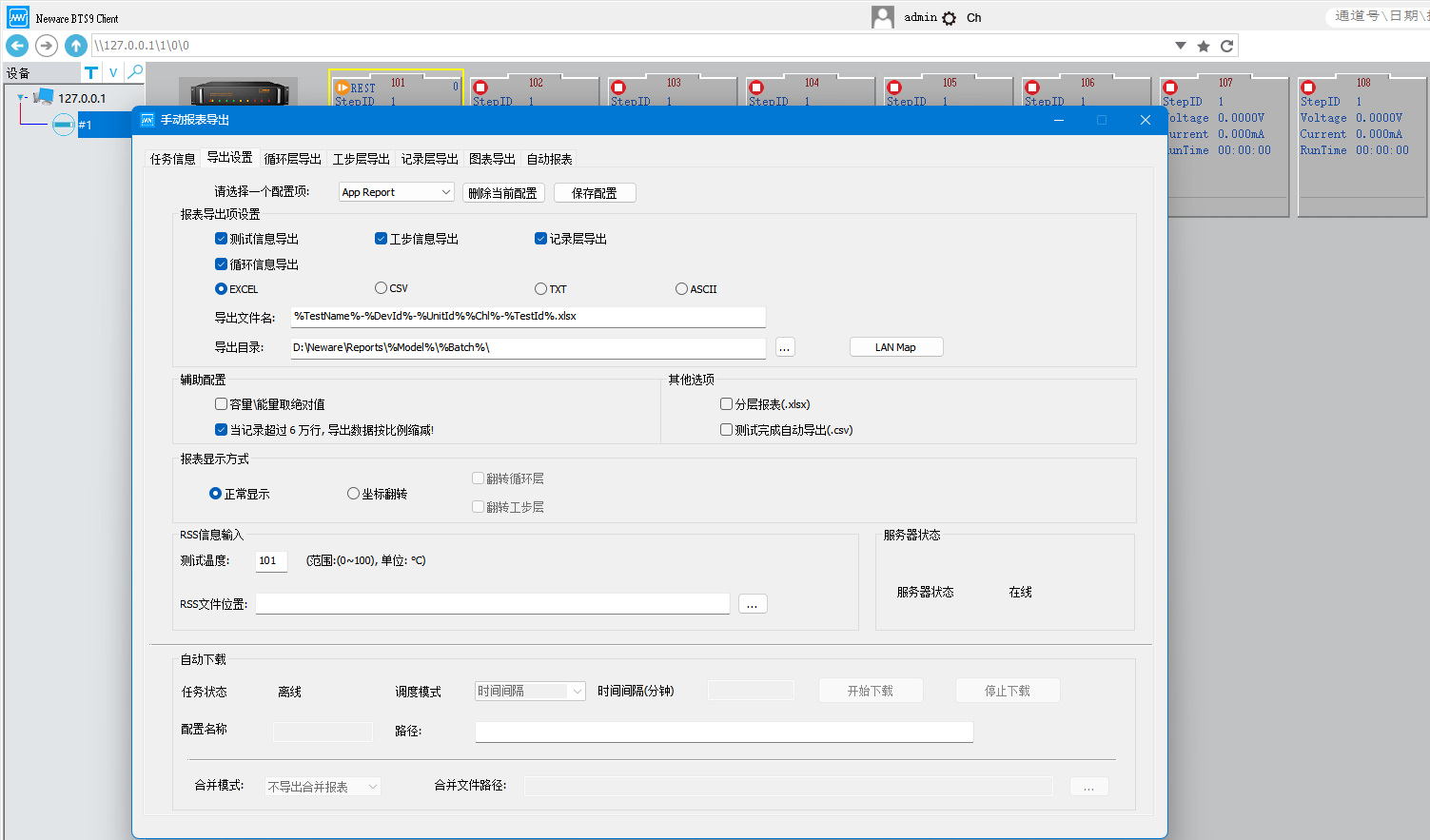
Task: Select channel 103 stop status icon
Action: tap(618, 88)
